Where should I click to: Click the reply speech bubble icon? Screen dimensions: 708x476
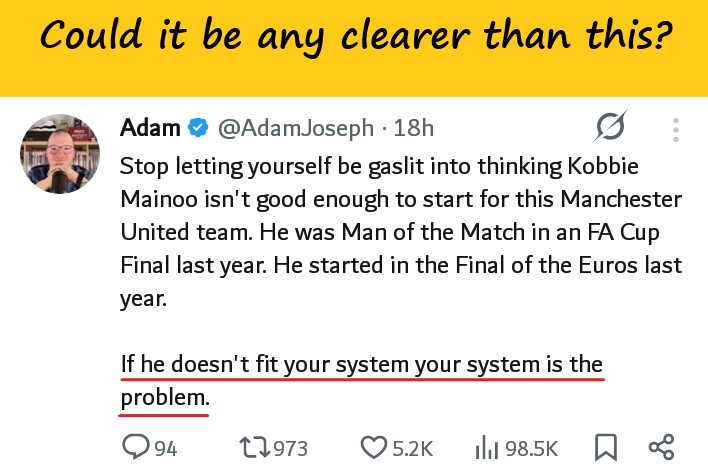tap(135, 447)
